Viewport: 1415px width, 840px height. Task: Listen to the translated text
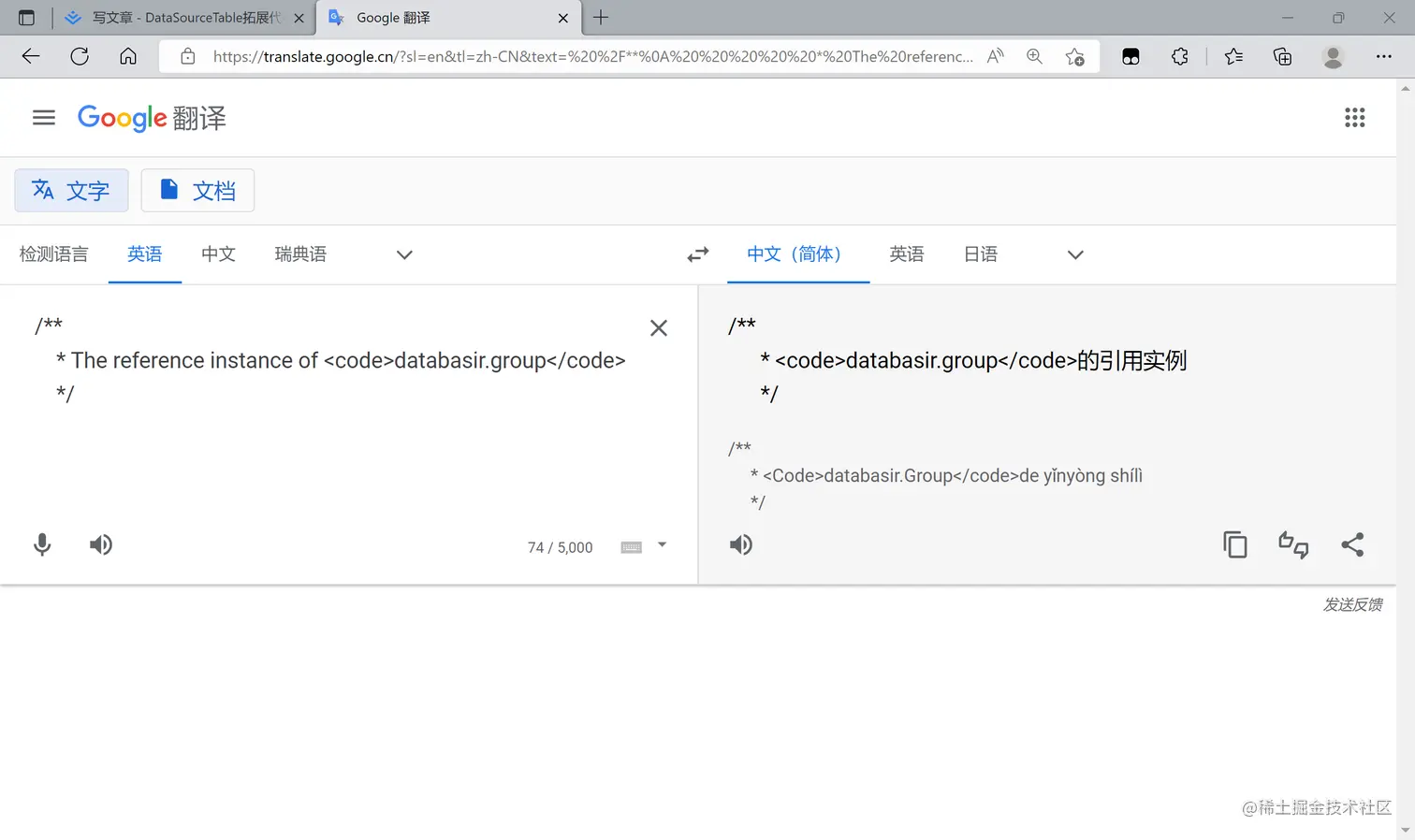[741, 544]
